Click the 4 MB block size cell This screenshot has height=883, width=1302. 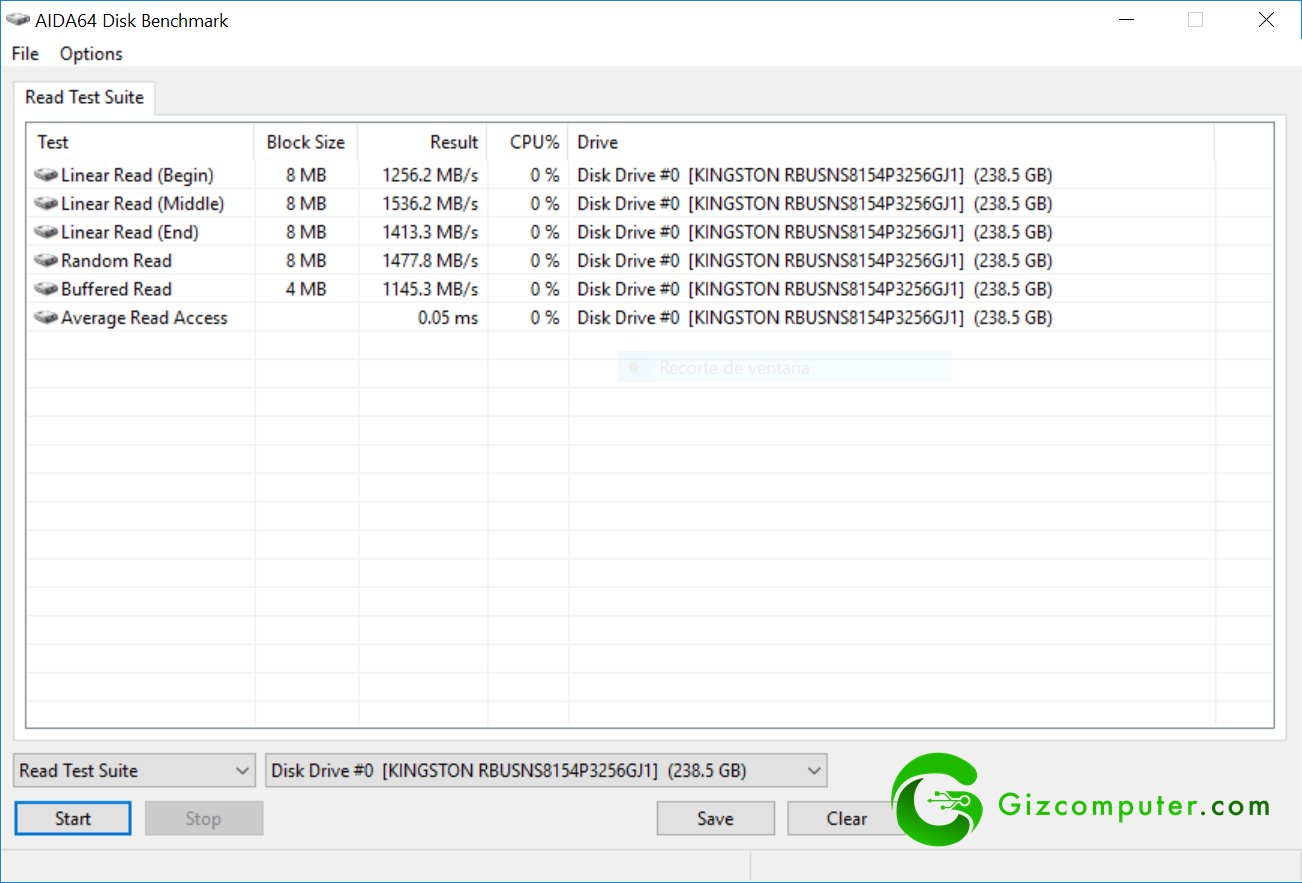coord(306,289)
